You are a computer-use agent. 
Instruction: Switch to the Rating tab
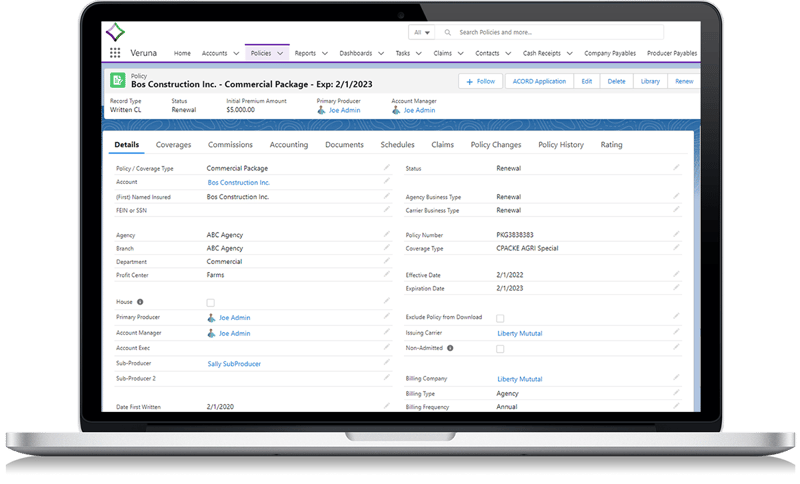pyautogui.click(x=611, y=145)
